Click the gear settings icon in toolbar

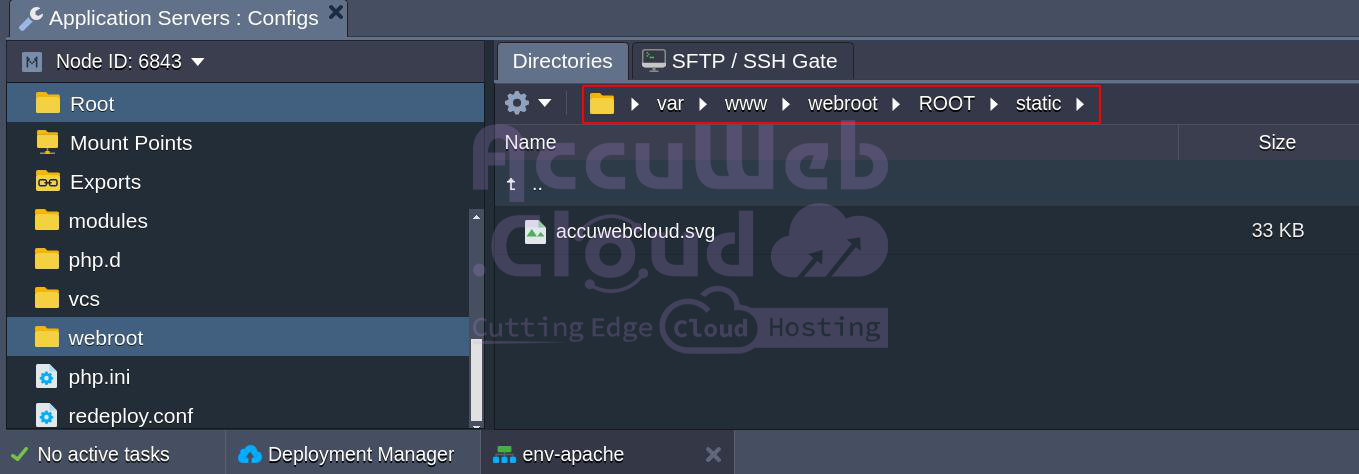click(516, 103)
